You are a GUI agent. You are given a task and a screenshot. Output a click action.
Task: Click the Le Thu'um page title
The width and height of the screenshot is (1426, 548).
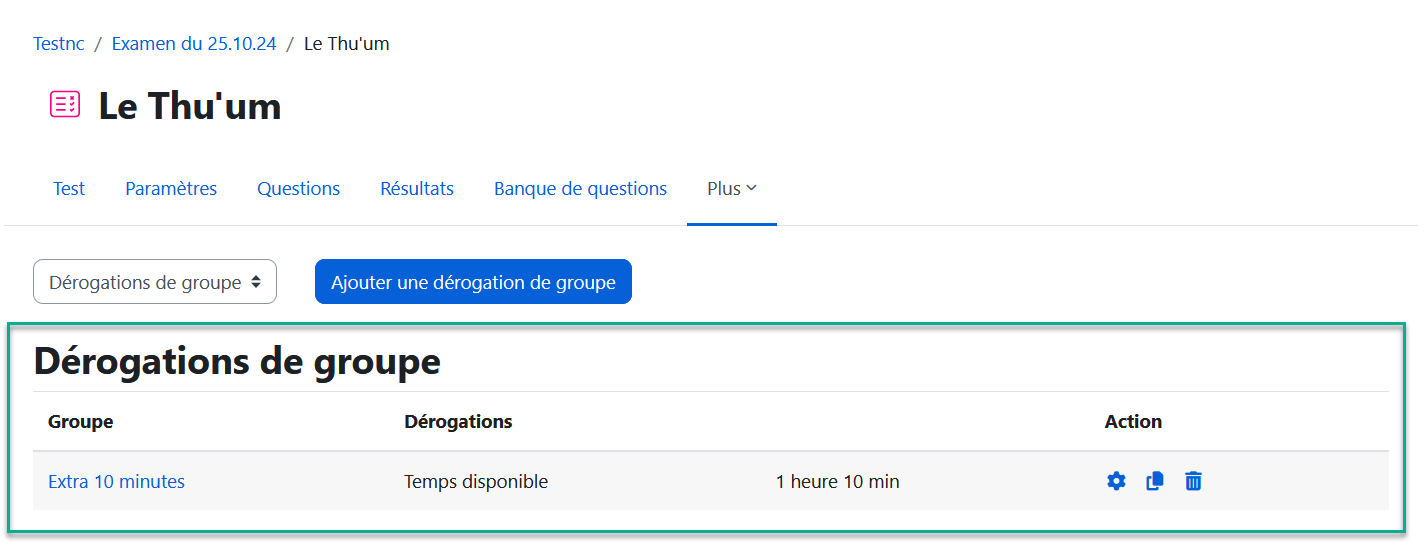189,106
